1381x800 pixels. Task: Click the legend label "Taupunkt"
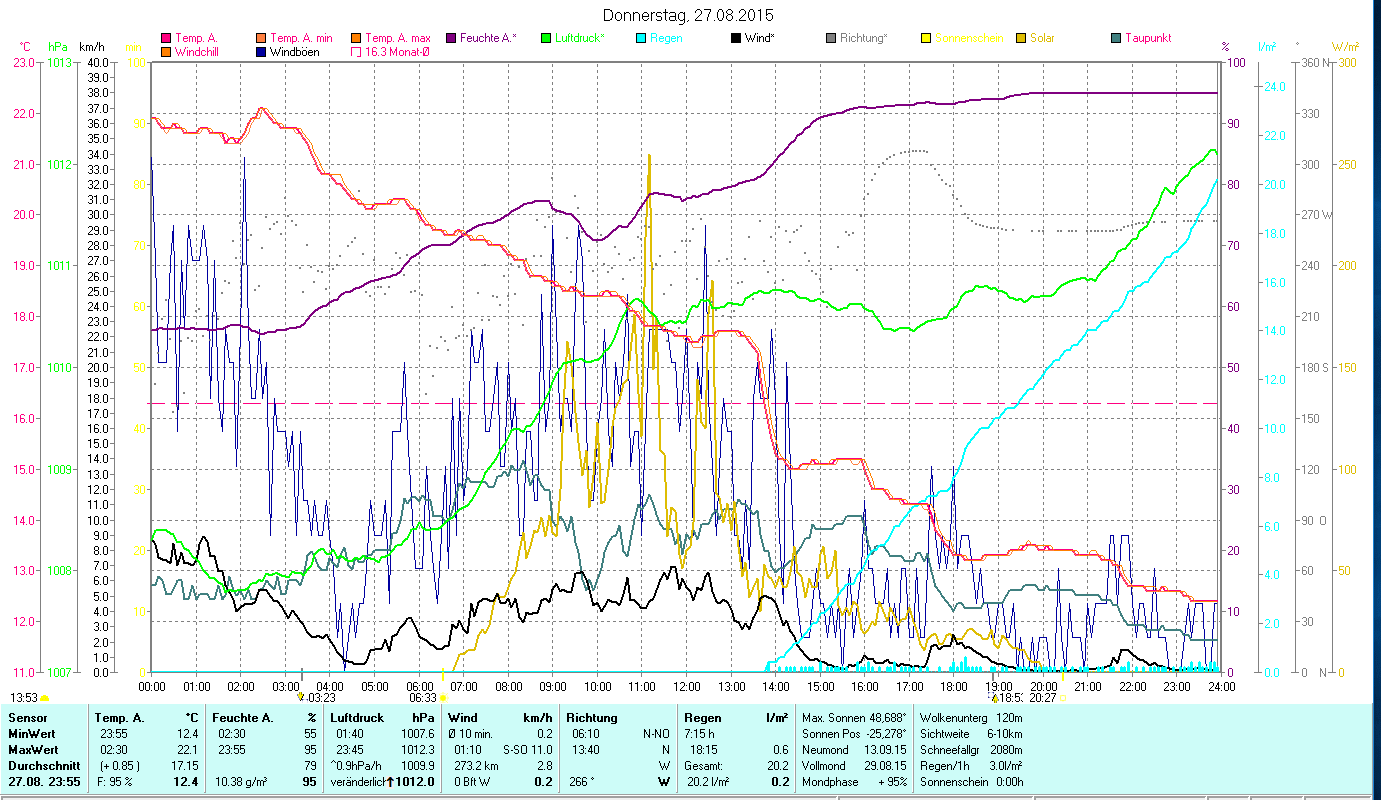(1148, 38)
